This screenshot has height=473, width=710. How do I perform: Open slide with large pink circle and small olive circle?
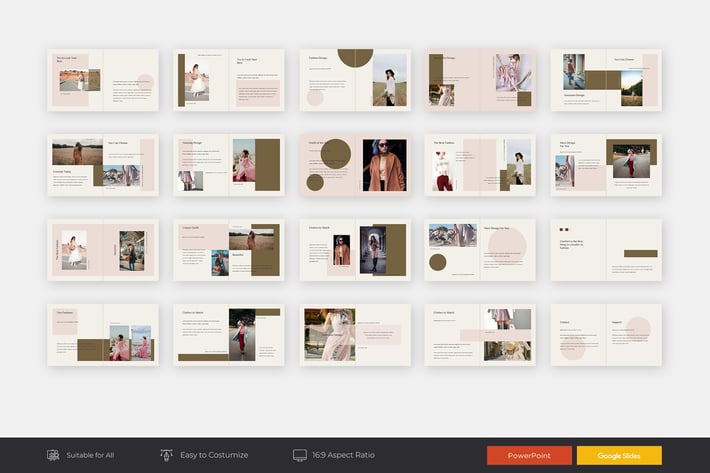[x=480, y=250]
